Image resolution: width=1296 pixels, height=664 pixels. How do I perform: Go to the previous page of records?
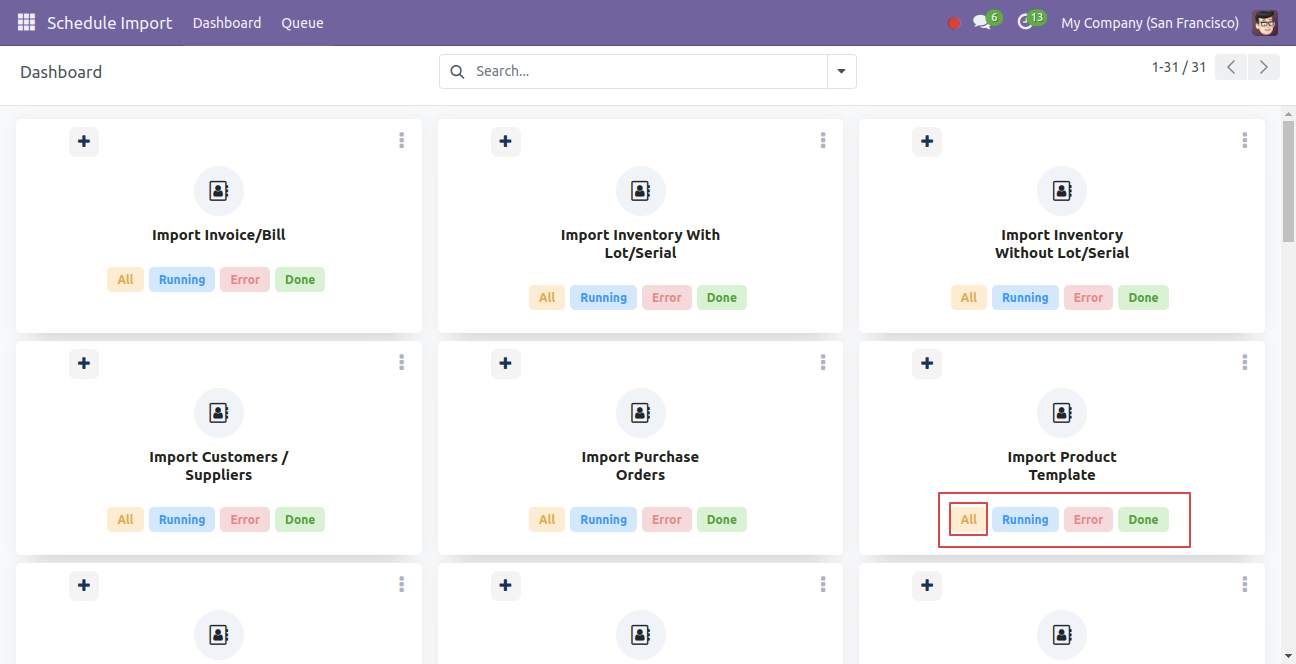(x=1231, y=67)
